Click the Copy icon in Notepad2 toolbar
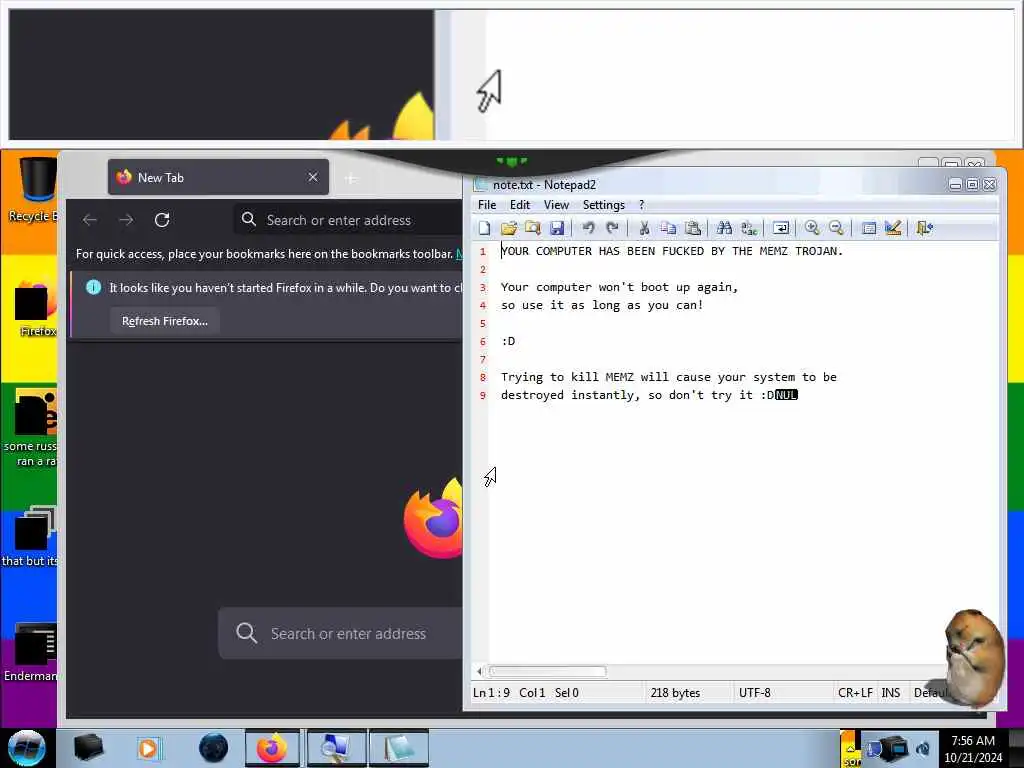The image size is (1024, 768). (x=668, y=228)
